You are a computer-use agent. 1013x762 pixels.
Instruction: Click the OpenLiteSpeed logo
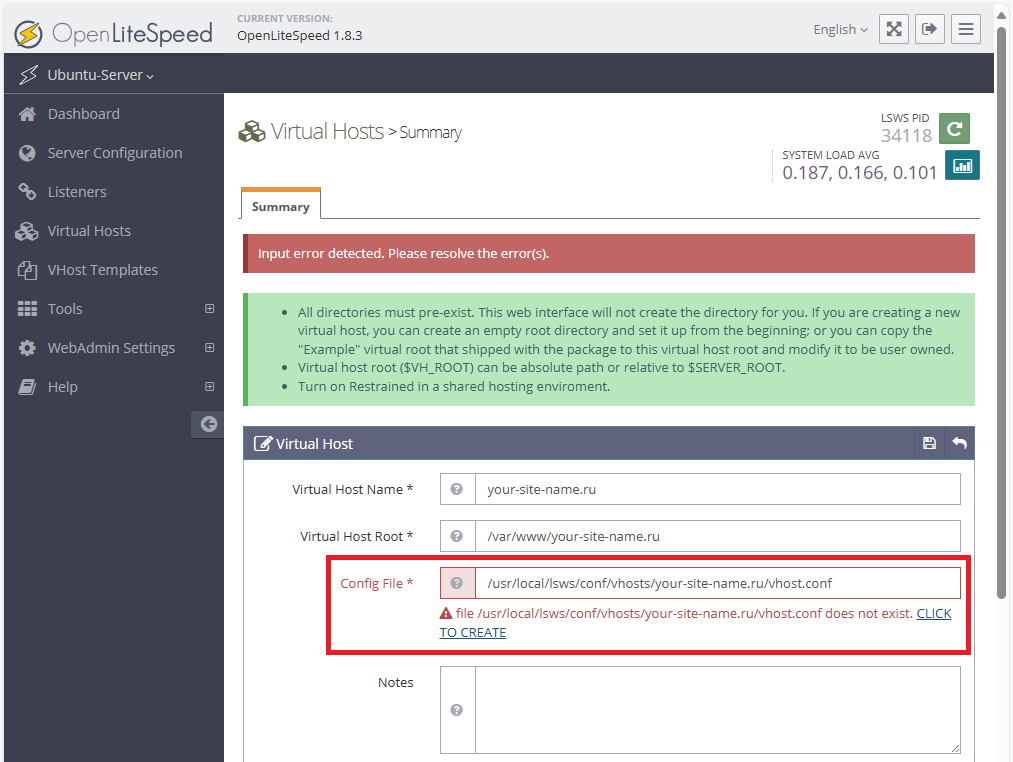point(114,34)
